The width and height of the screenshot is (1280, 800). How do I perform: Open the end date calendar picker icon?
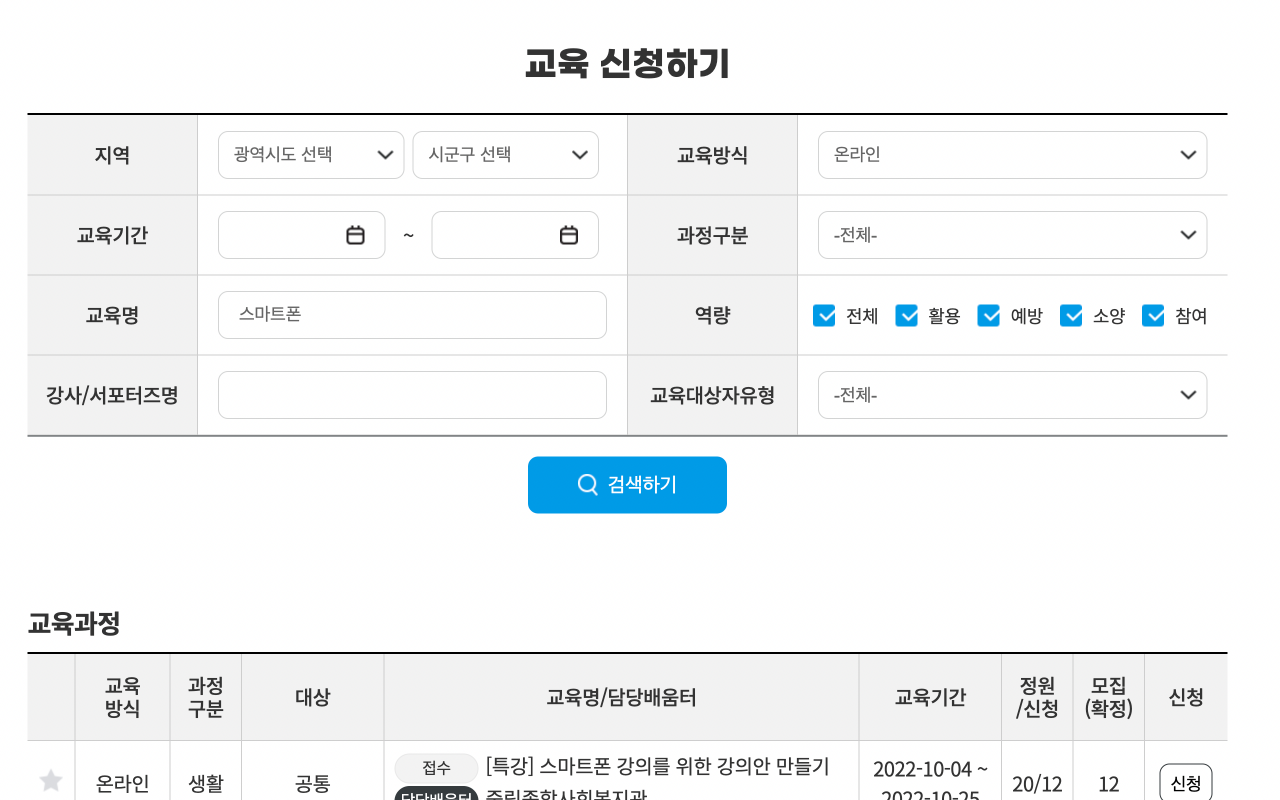pos(569,235)
